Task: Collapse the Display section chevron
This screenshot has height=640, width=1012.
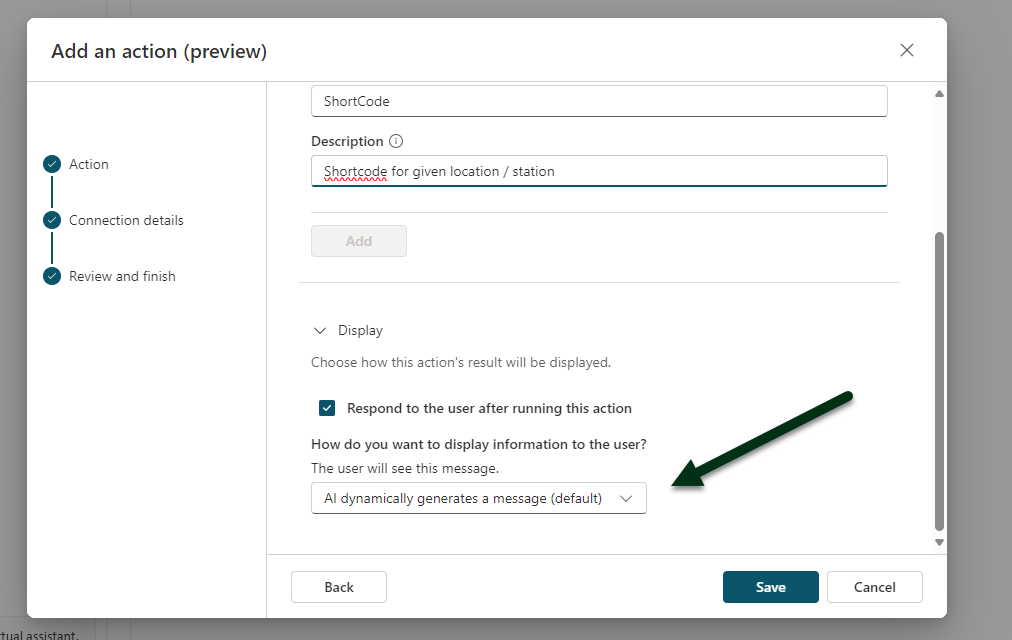Action: pos(320,330)
